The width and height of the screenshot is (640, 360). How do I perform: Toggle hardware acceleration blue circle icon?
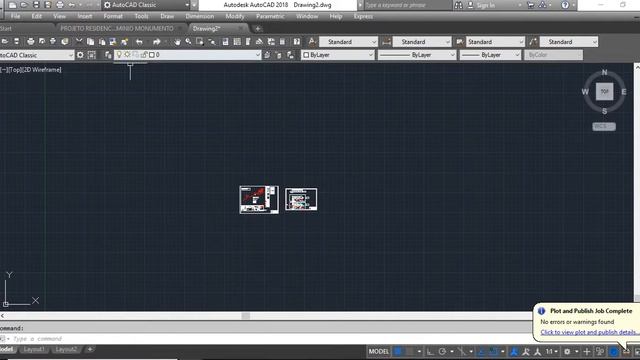[613, 351]
